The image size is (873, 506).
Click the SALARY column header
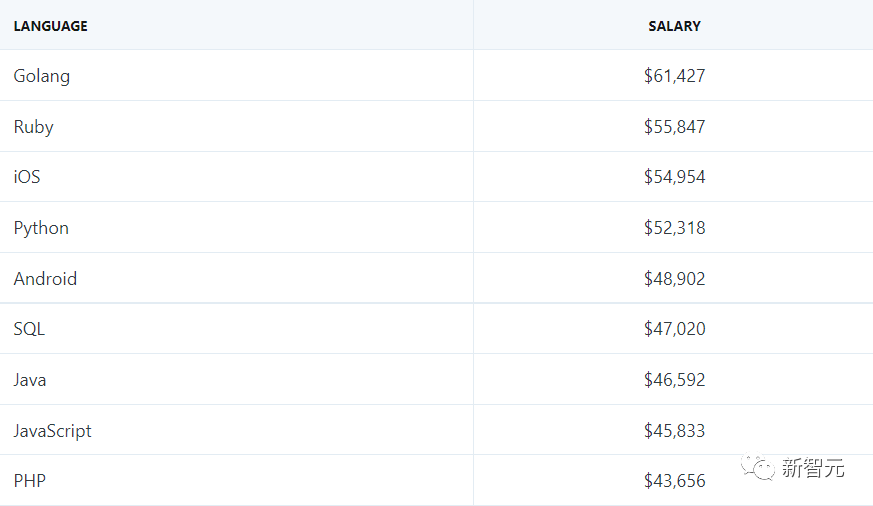click(x=674, y=26)
